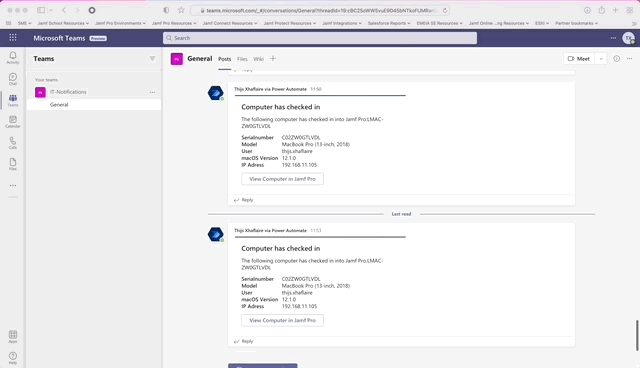The image size is (640, 368).
Task: Select the General channel
Action: pos(94,105)
